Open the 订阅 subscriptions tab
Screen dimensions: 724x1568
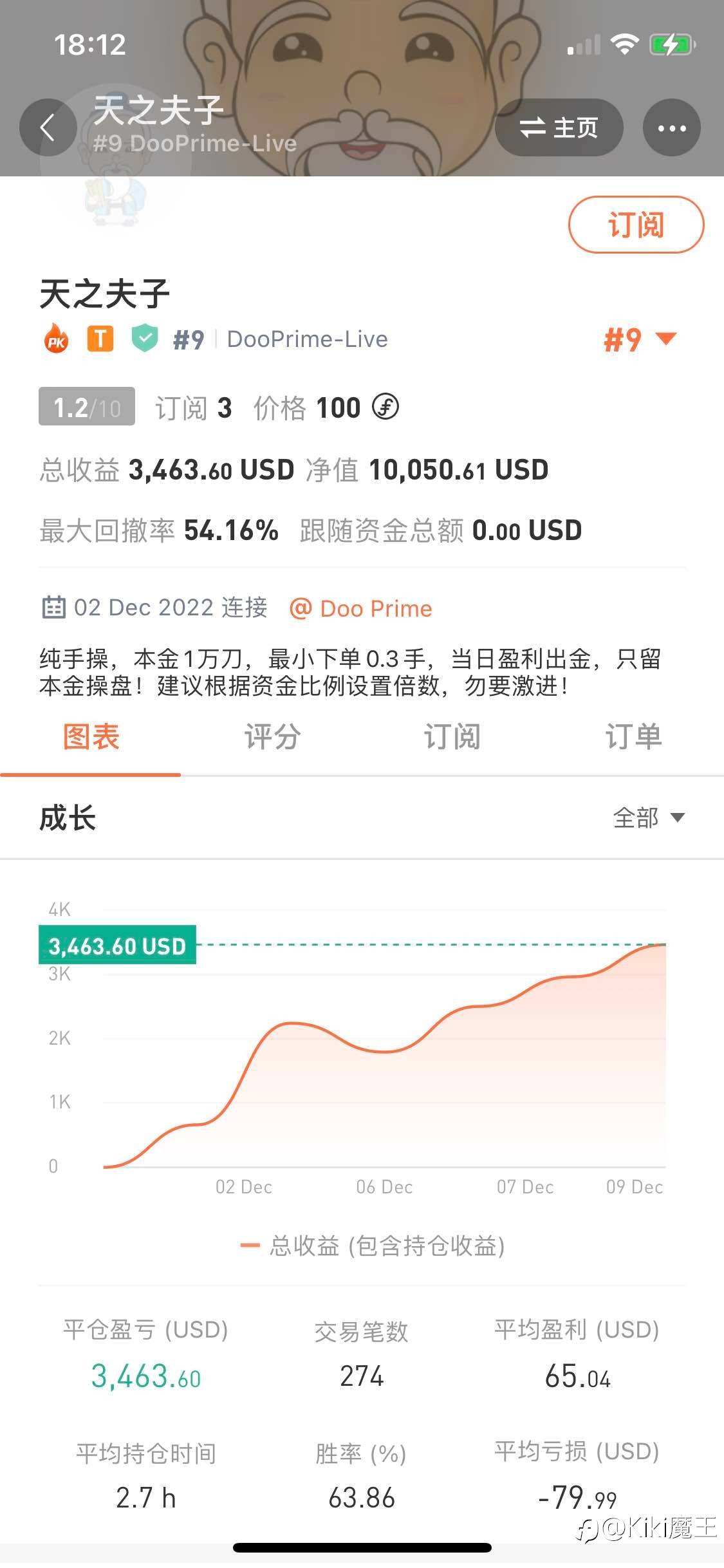click(x=452, y=737)
